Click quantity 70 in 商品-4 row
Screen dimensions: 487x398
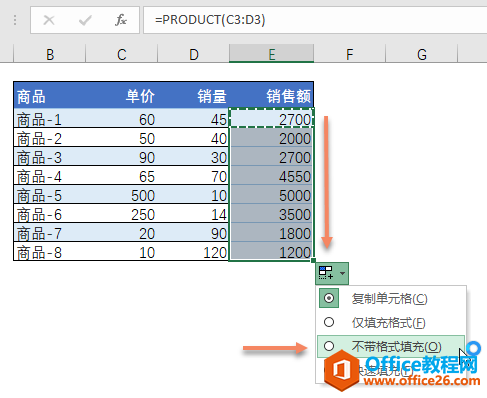pos(193,175)
